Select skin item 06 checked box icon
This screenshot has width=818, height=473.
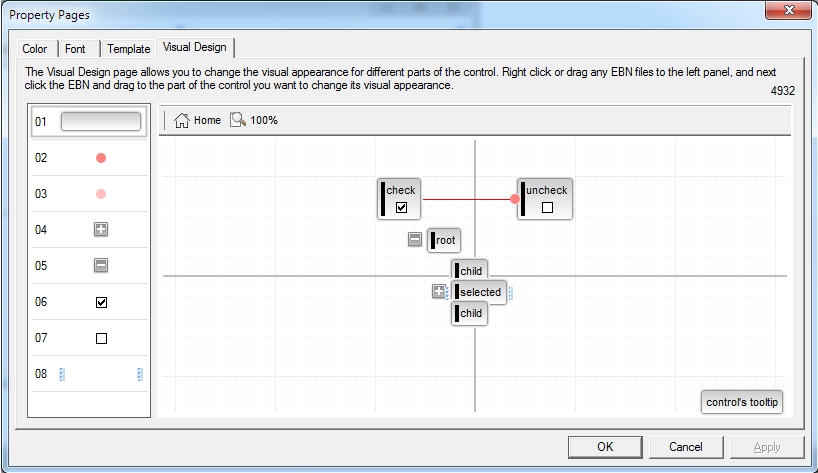(x=101, y=302)
